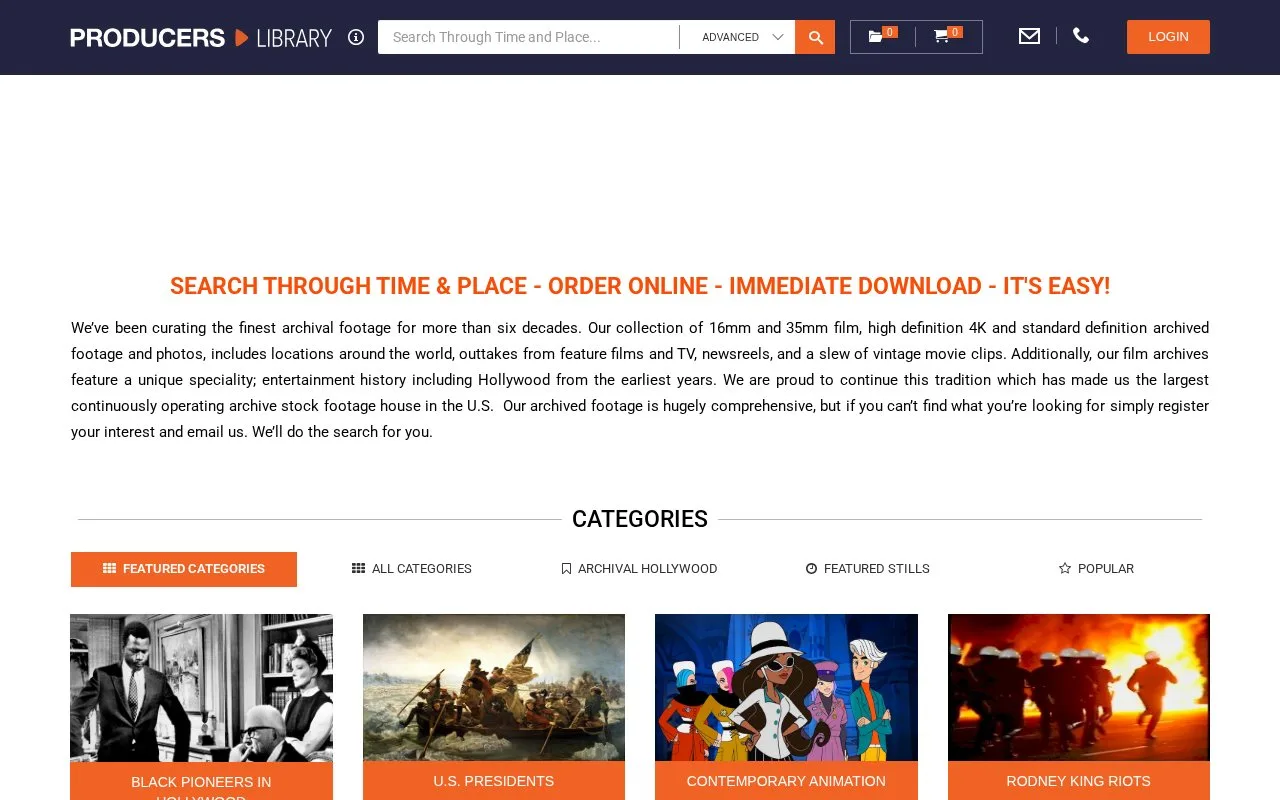Click the Contemporary Animation category label

(x=786, y=781)
